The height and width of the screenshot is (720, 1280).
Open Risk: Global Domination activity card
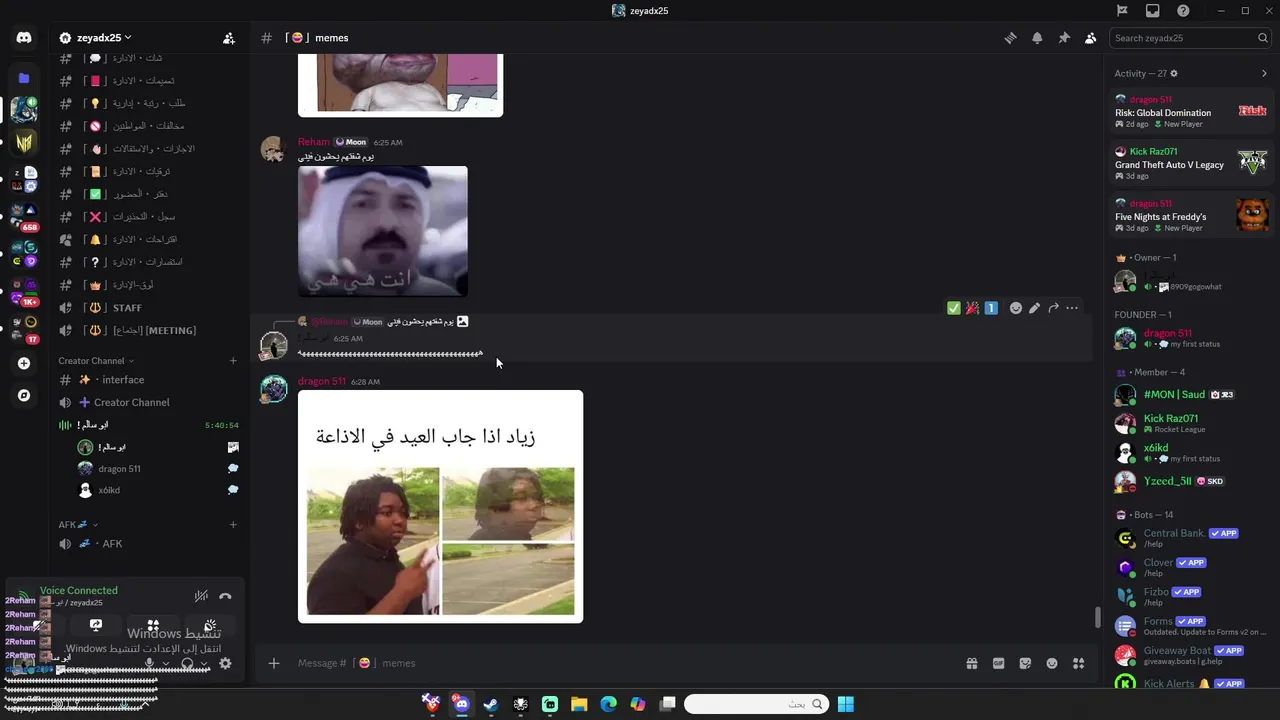1191,112
